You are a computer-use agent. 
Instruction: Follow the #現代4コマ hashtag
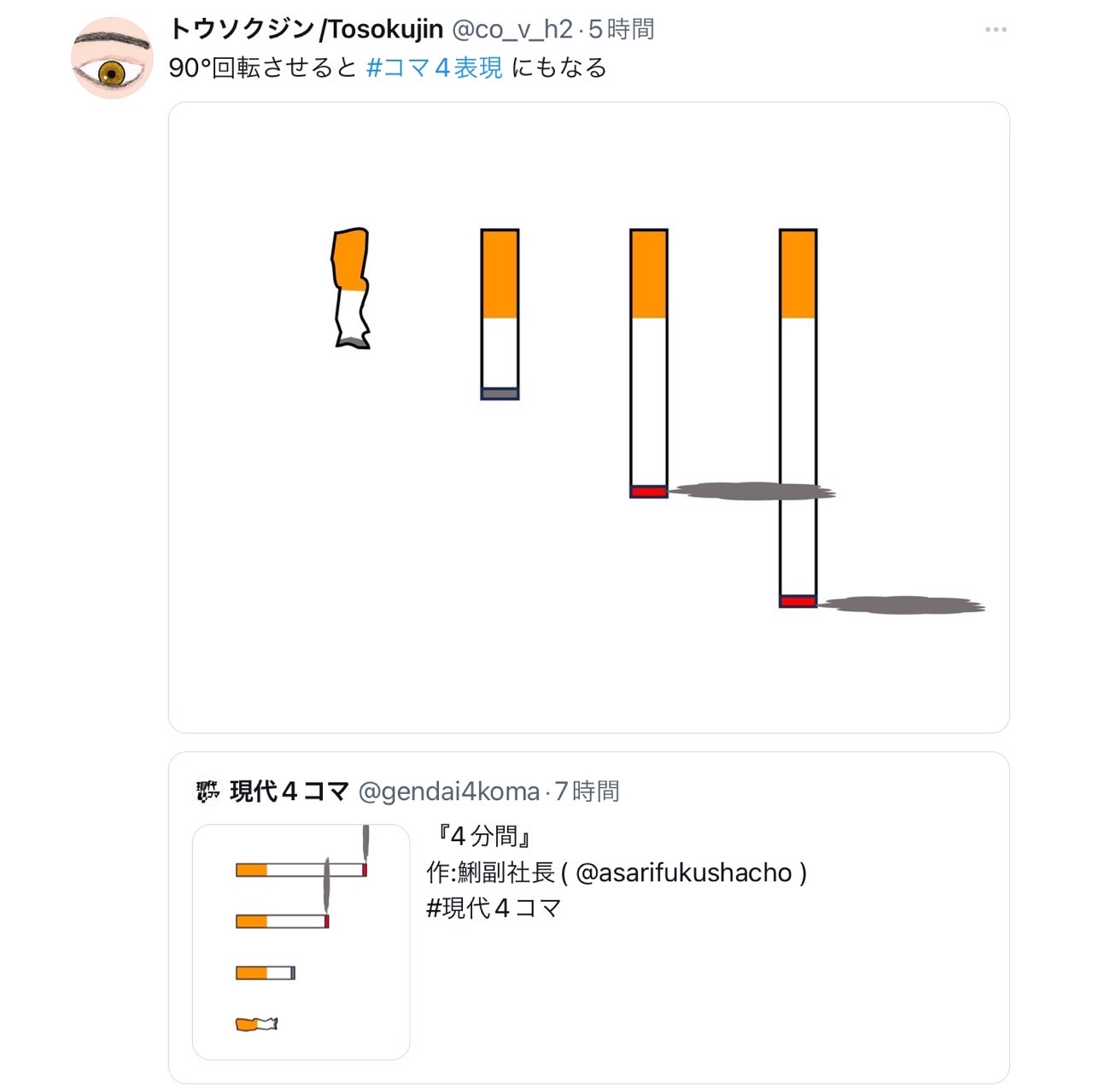pyautogui.click(x=493, y=908)
